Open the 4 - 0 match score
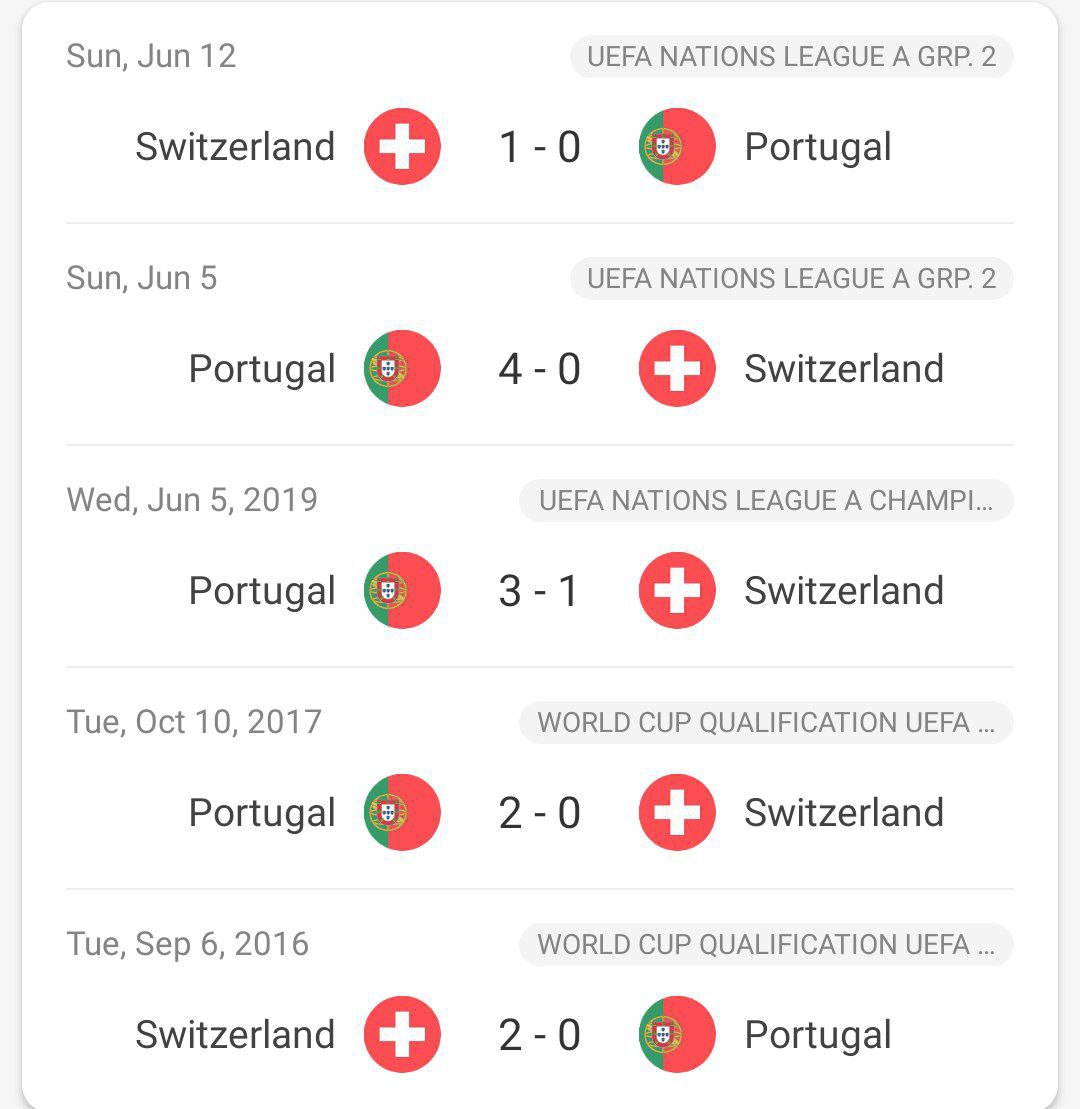The image size is (1080, 1109). pyautogui.click(x=540, y=369)
